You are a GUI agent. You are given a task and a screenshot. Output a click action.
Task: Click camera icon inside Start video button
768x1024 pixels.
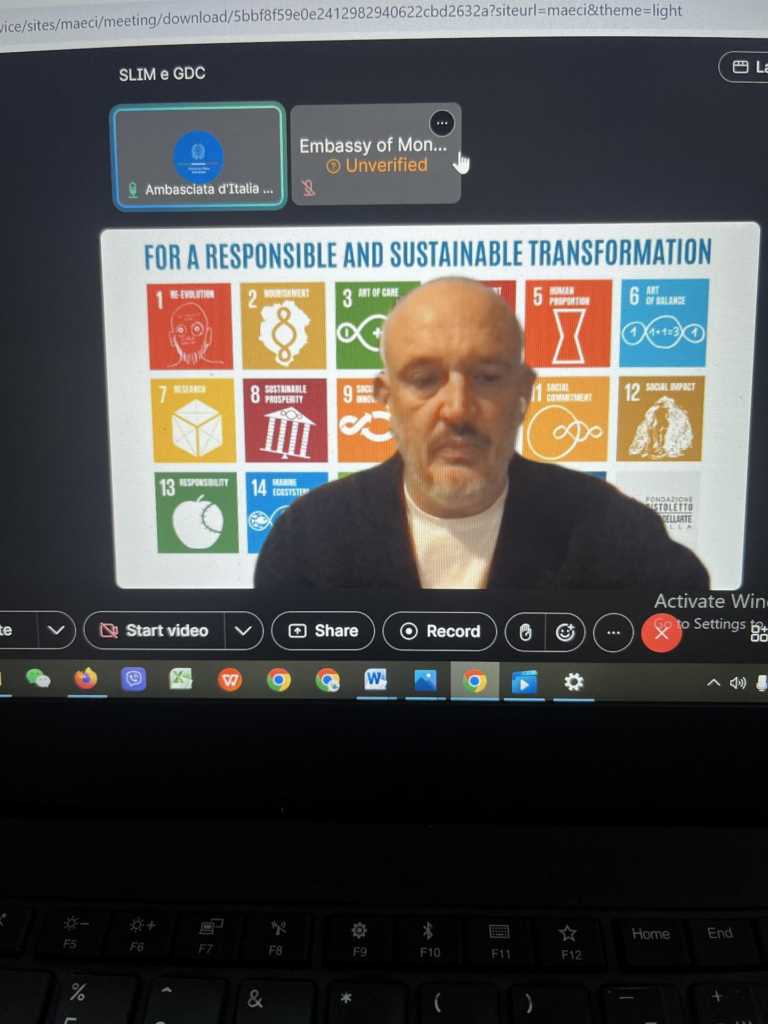coord(108,630)
